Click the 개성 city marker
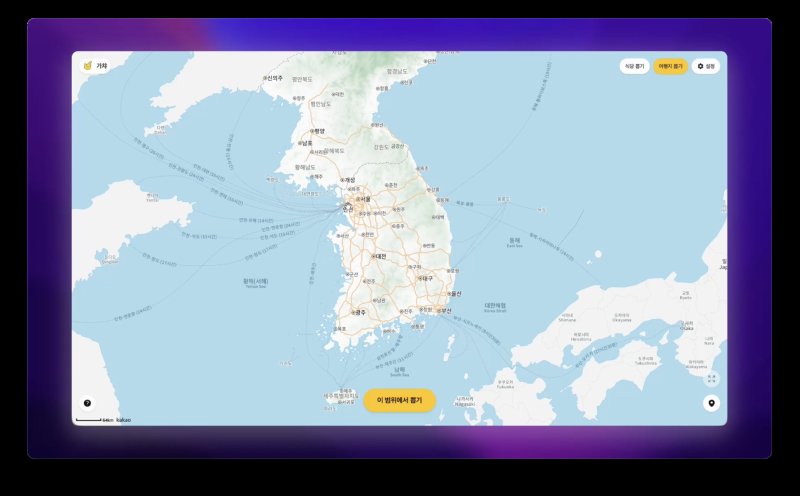Image resolution: width=800 pixels, height=496 pixels. [x=347, y=180]
